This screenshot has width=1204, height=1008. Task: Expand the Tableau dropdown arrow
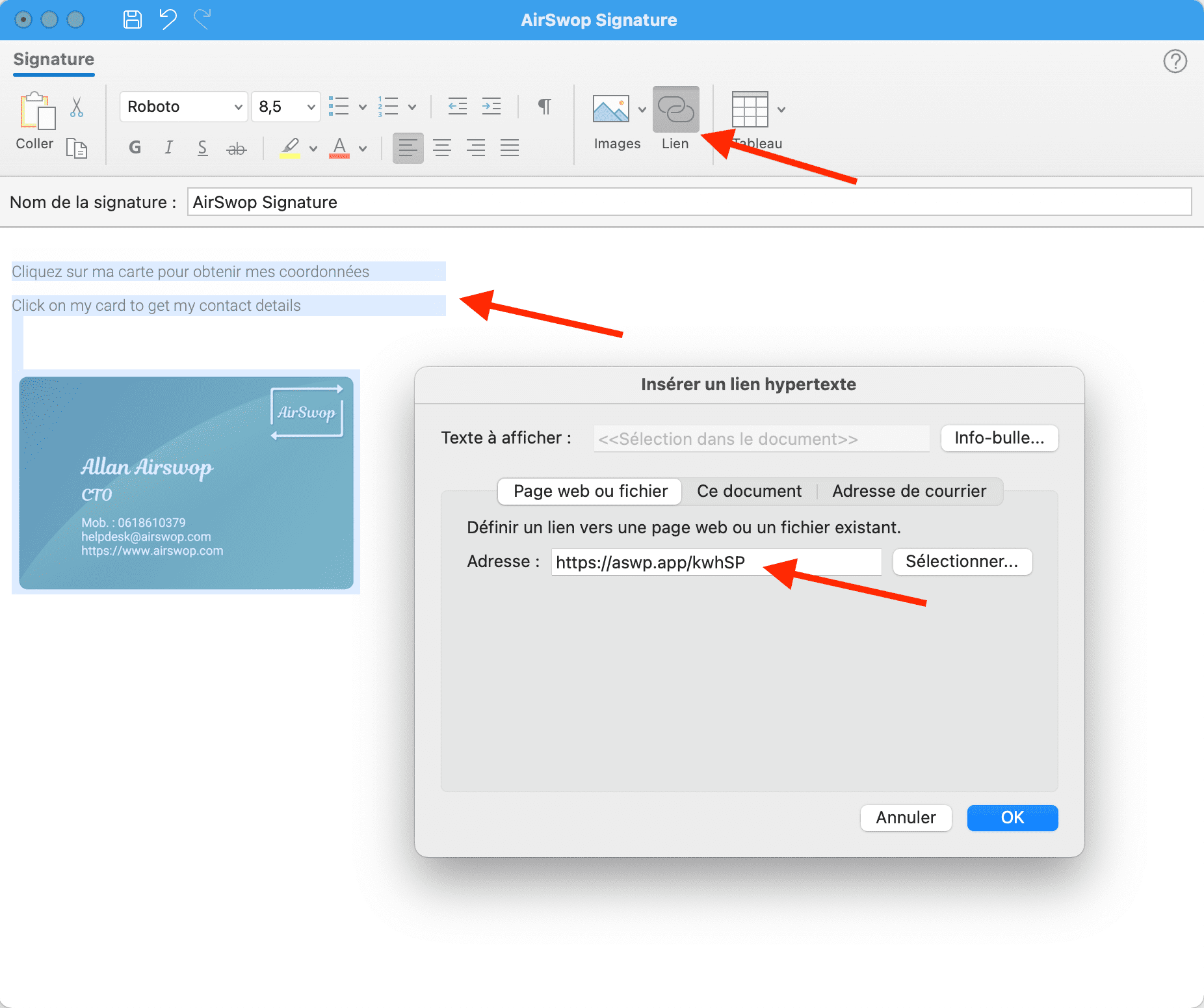click(781, 109)
